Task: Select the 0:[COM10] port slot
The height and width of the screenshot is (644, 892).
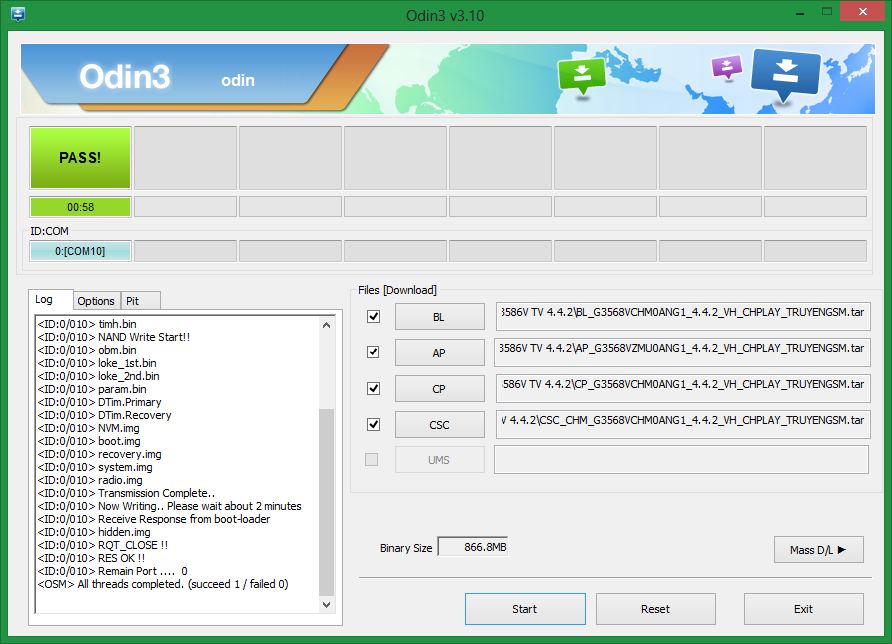Action: point(80,251)
